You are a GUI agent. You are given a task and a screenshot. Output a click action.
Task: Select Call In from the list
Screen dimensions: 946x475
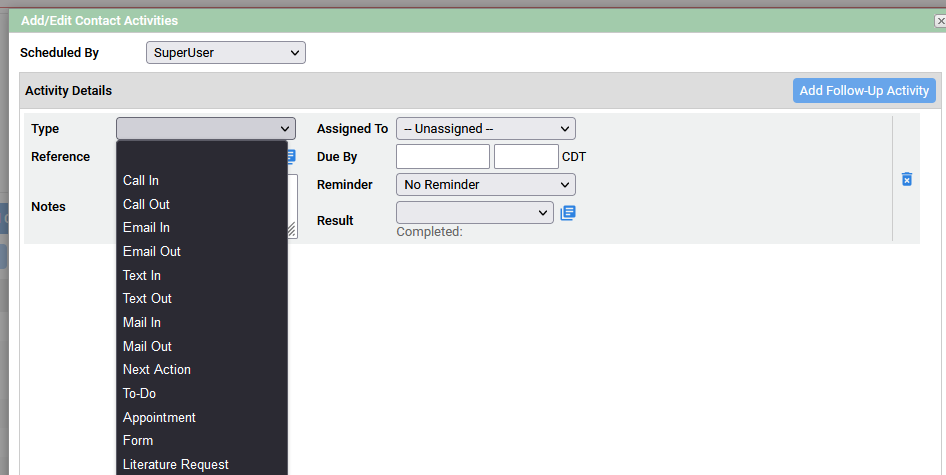[x=202, y=180]
